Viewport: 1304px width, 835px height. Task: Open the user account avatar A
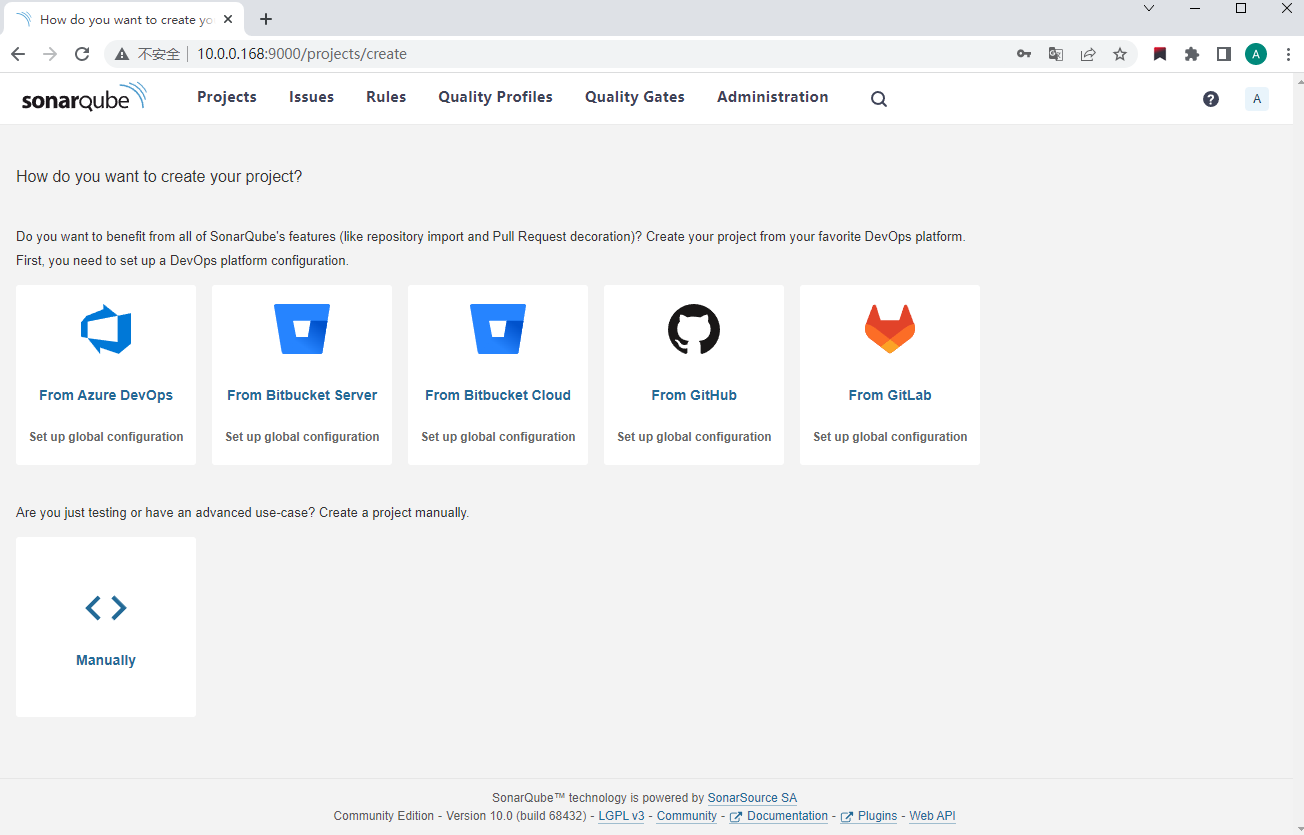(1257, 98)
